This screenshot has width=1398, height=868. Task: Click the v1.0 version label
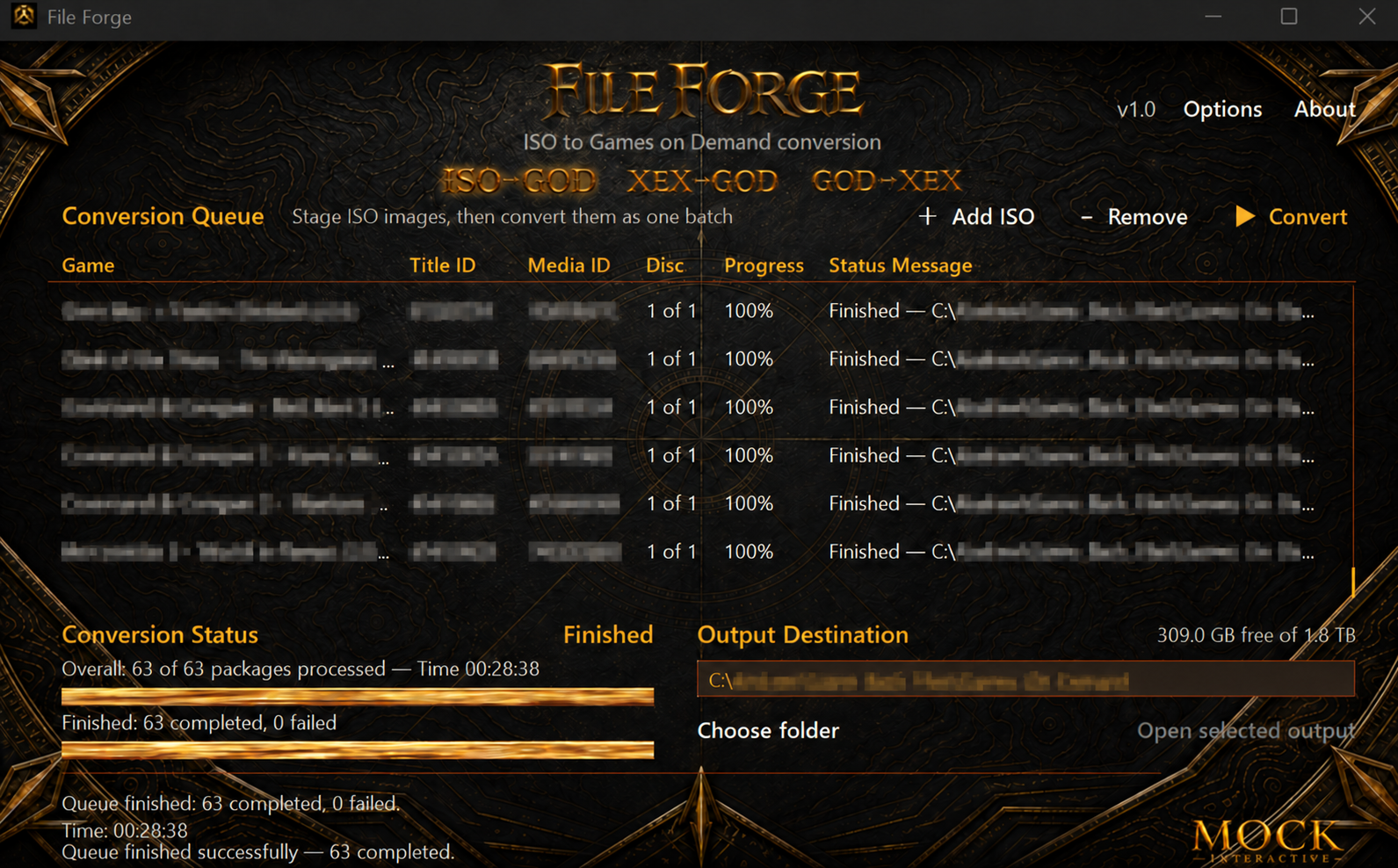[1135, 110]
